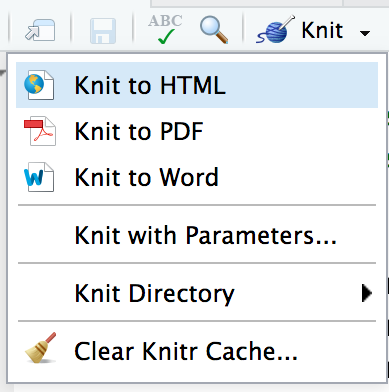
Task: Open the Knit Directory entry
Action: [197, 293]
